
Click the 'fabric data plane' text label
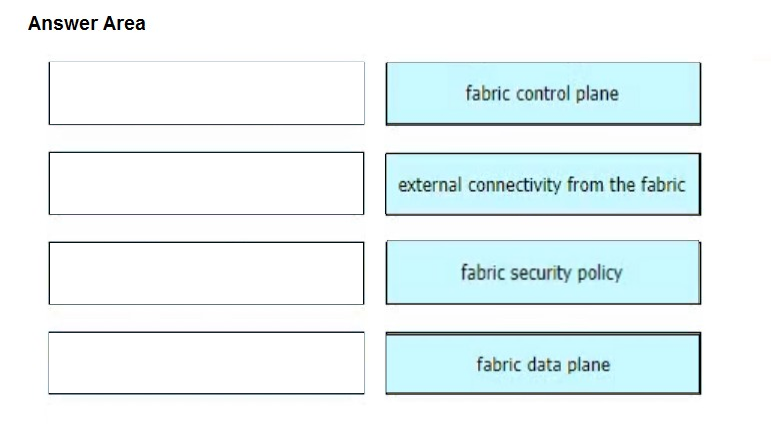[x=543, y=364]
